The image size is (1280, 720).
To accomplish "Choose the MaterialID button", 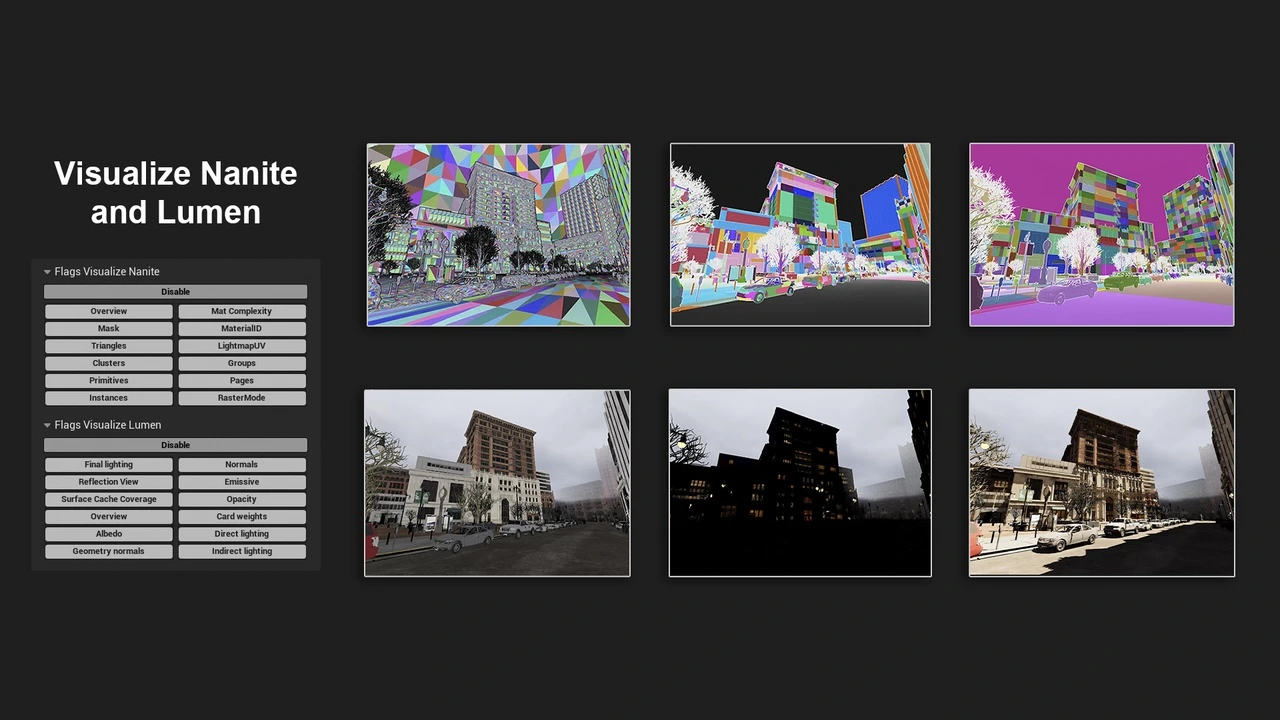I will pyautogui.click(x=241, y=328).
